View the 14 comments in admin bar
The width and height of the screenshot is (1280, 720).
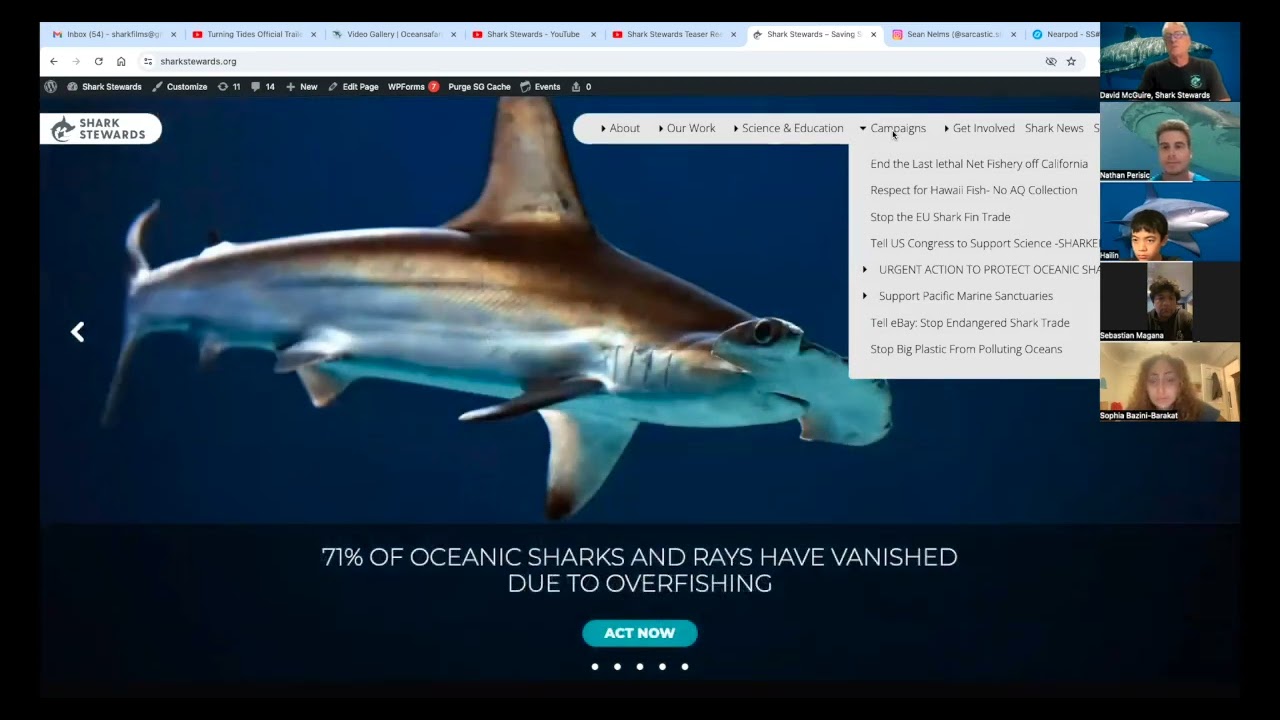click(x=263, y=87)
